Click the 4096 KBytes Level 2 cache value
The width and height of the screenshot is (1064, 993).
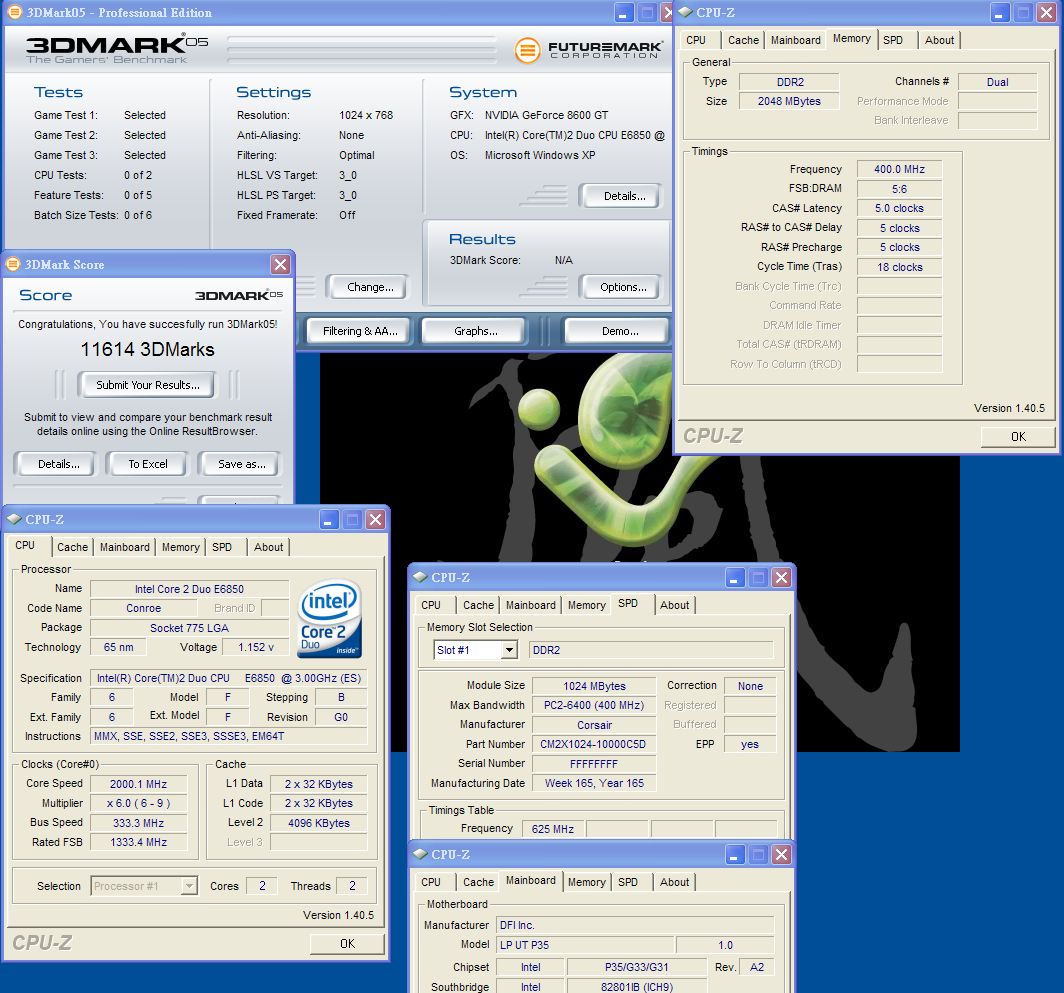[318, 823]
